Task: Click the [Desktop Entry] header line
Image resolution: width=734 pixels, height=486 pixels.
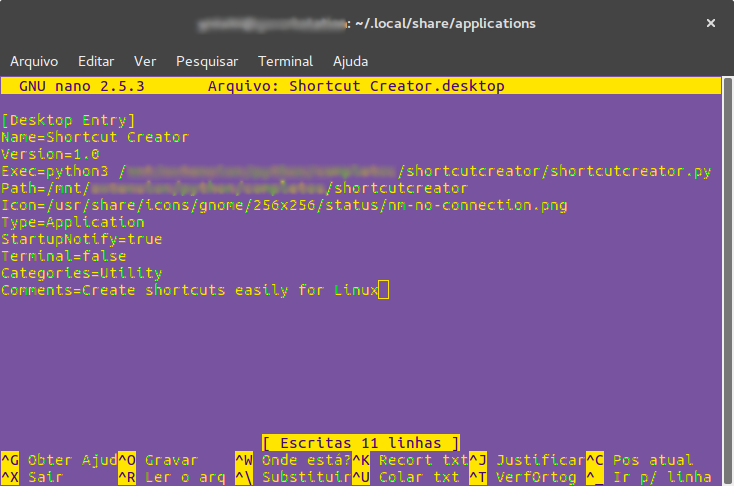Action: pos(68,120)
